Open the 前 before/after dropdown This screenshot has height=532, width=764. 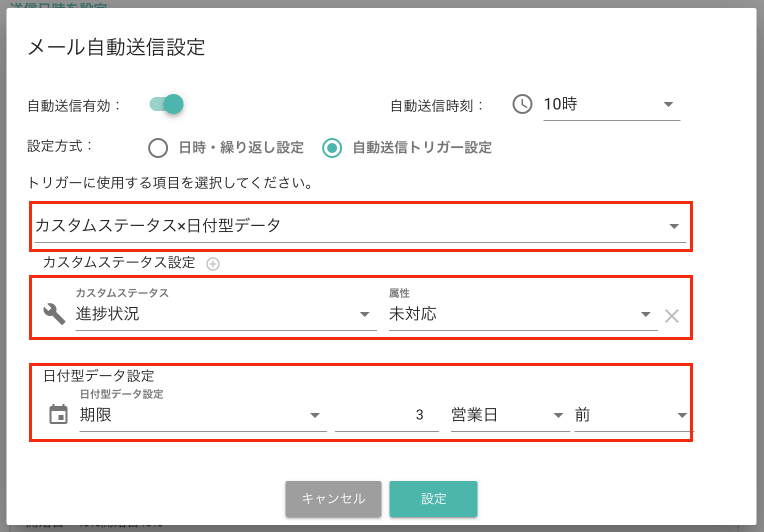point(632,415)
